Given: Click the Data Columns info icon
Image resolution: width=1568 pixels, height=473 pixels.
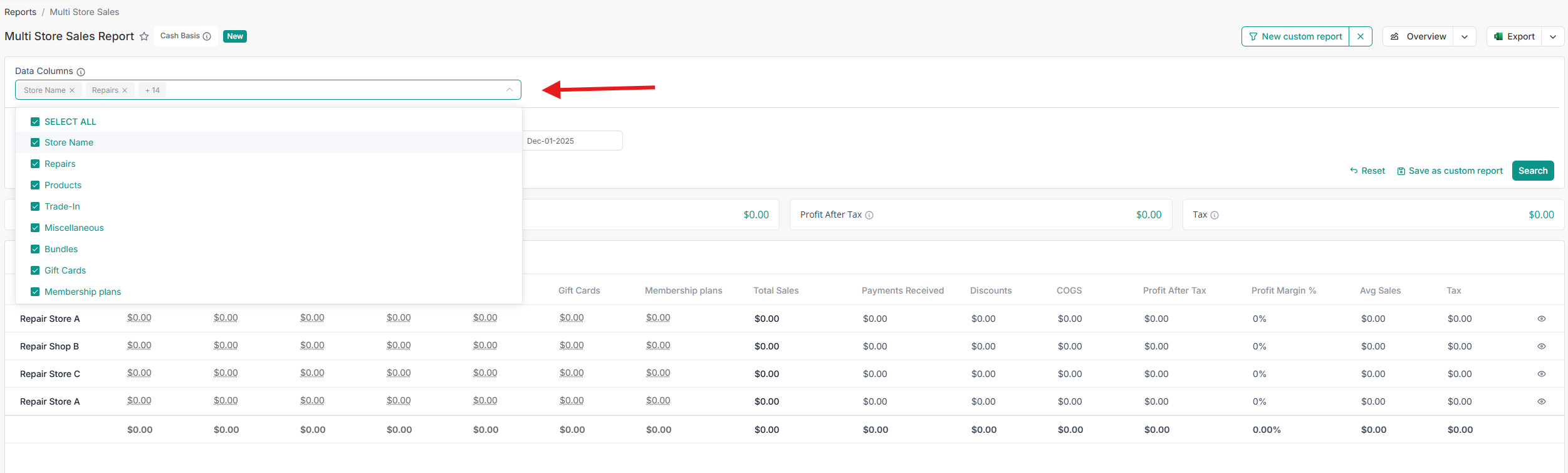Looking at the screenshot, I should pos(81,72).
